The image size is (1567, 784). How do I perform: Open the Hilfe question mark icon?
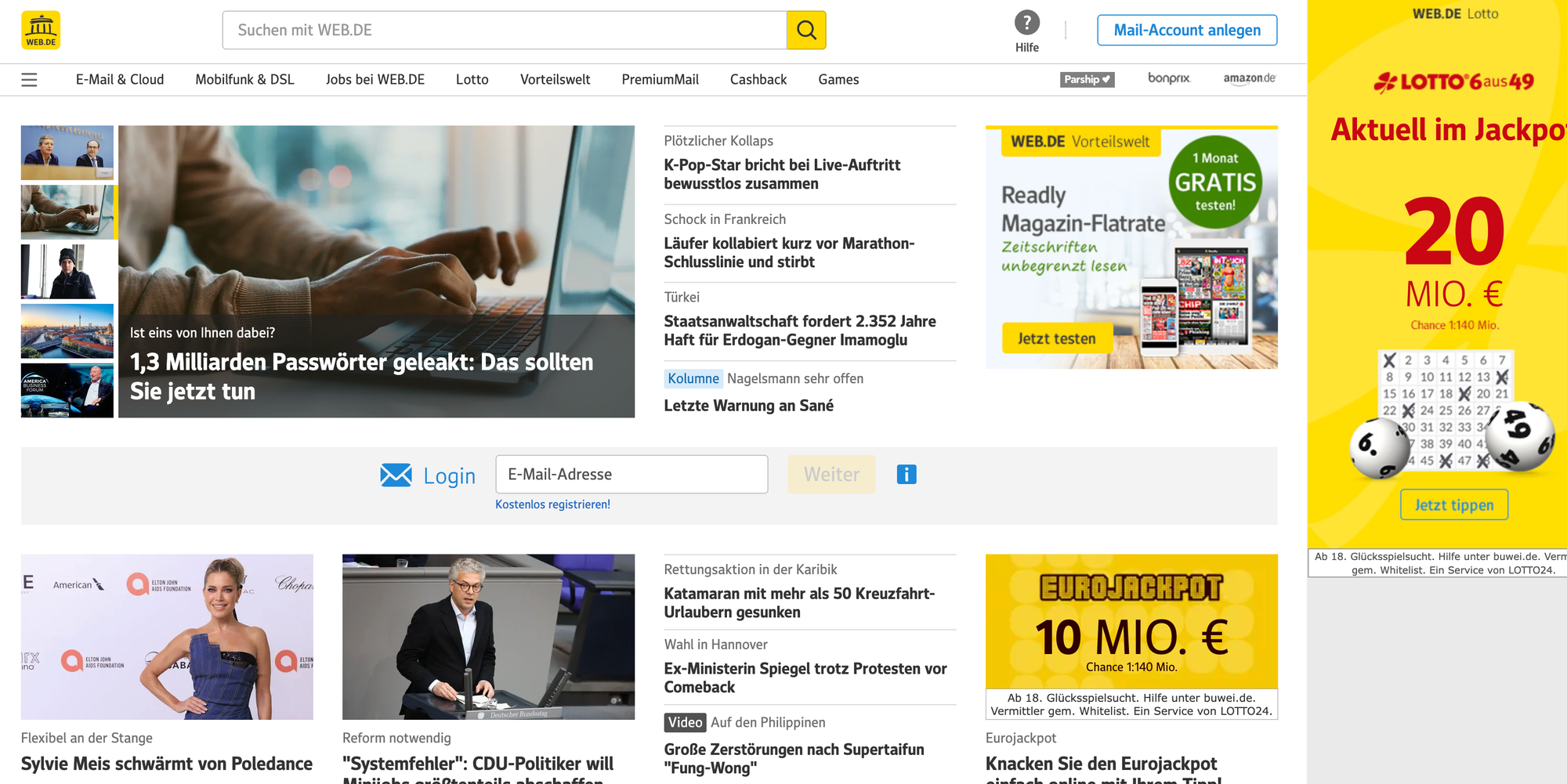click(x=1026, y=22)
